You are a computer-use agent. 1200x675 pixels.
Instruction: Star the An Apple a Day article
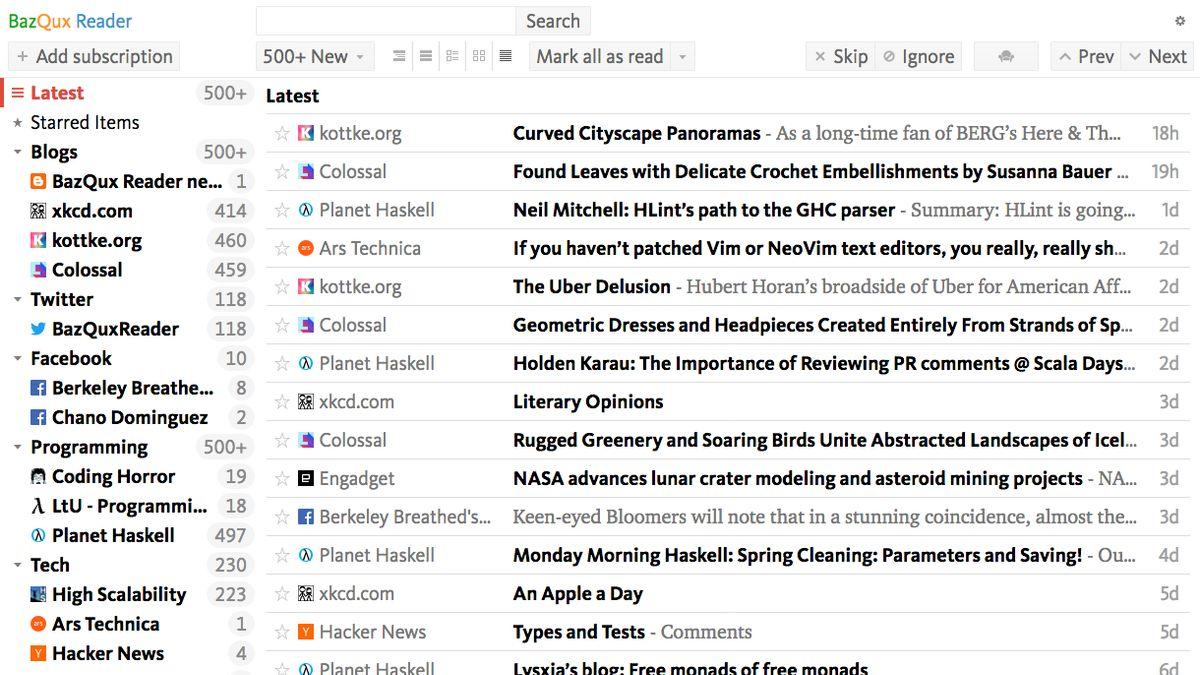[282, 594]
